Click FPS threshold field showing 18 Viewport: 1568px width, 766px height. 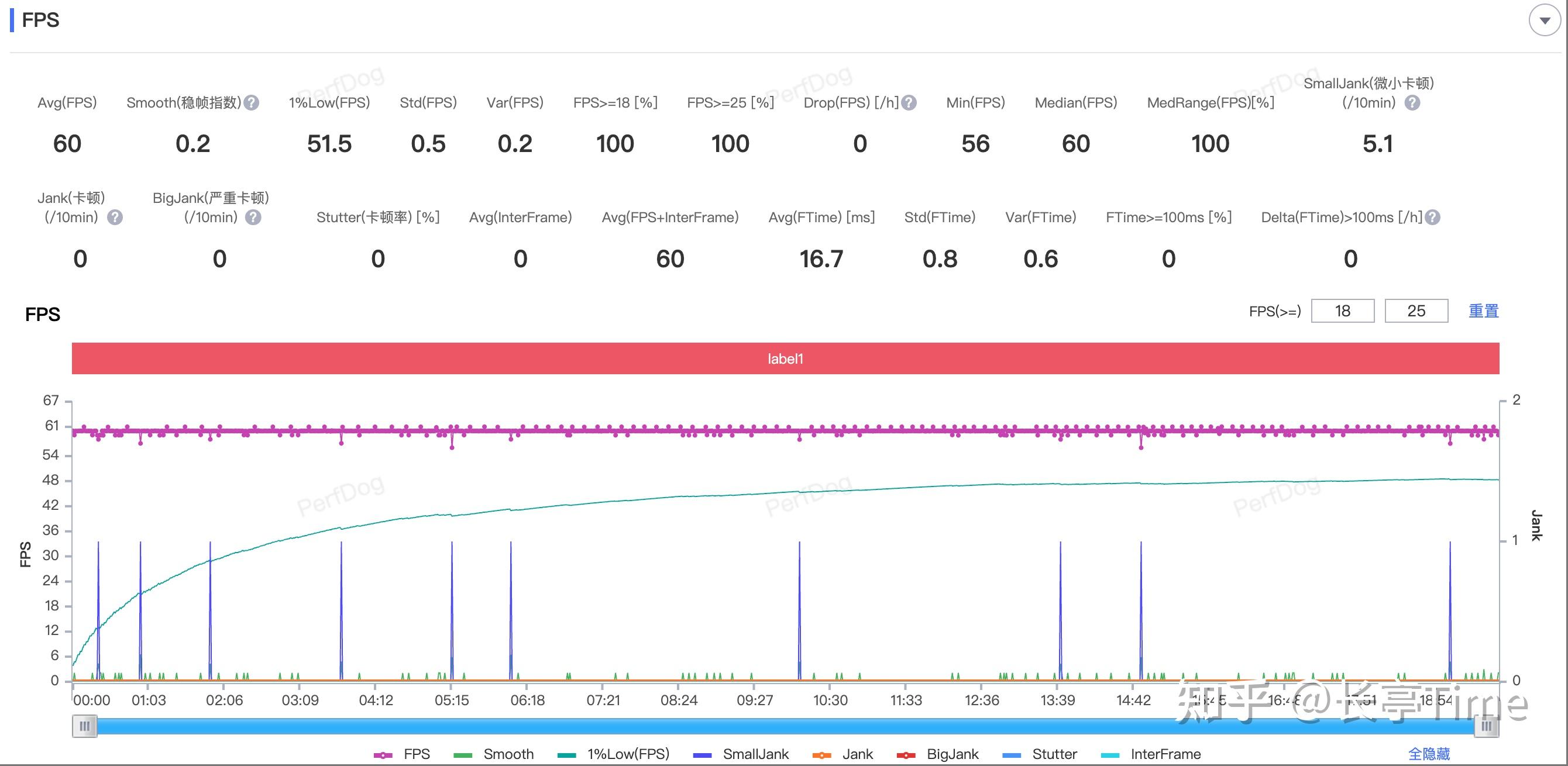coord(1342,311)
